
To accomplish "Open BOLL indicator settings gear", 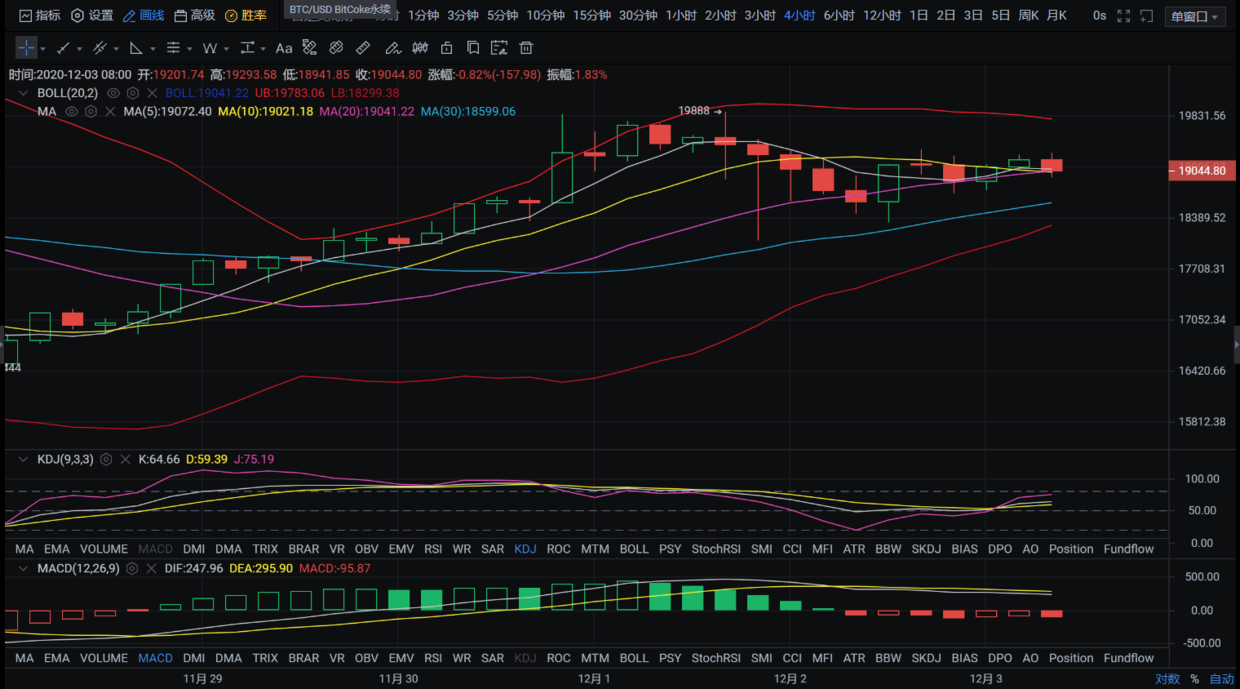I will pyautogui.click(x=132, y=93).
